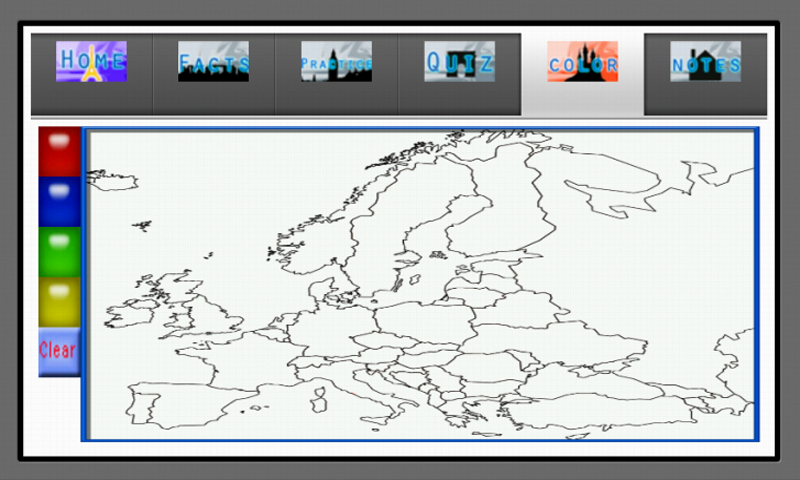This screenshot has height=480, width=800.
Task: Go to the Quiz tab
Action: pyautogui.click(x=459, y=62)
